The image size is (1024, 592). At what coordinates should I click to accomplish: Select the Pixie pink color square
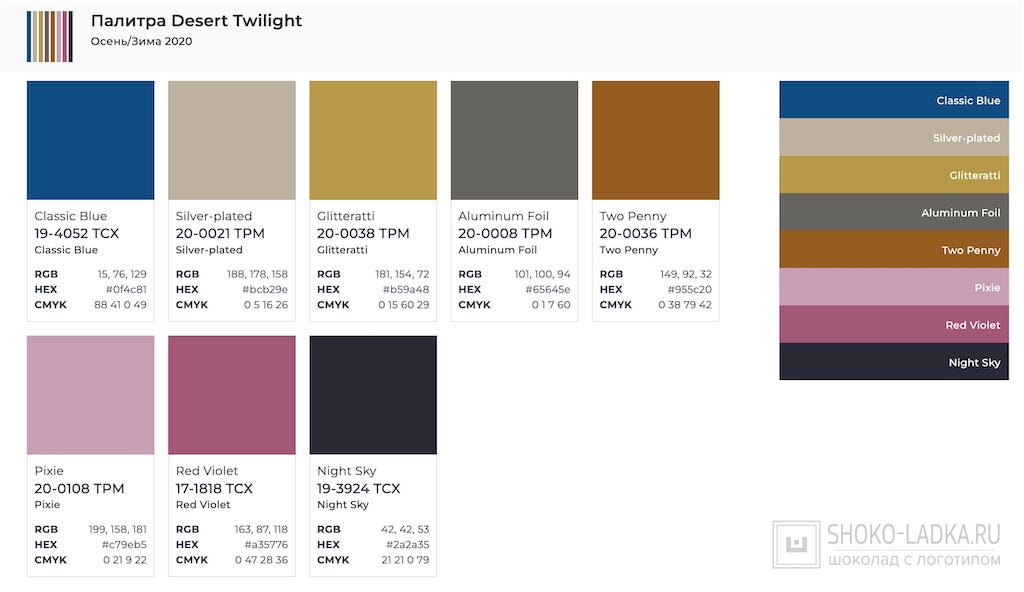click(x=90, y=395)
